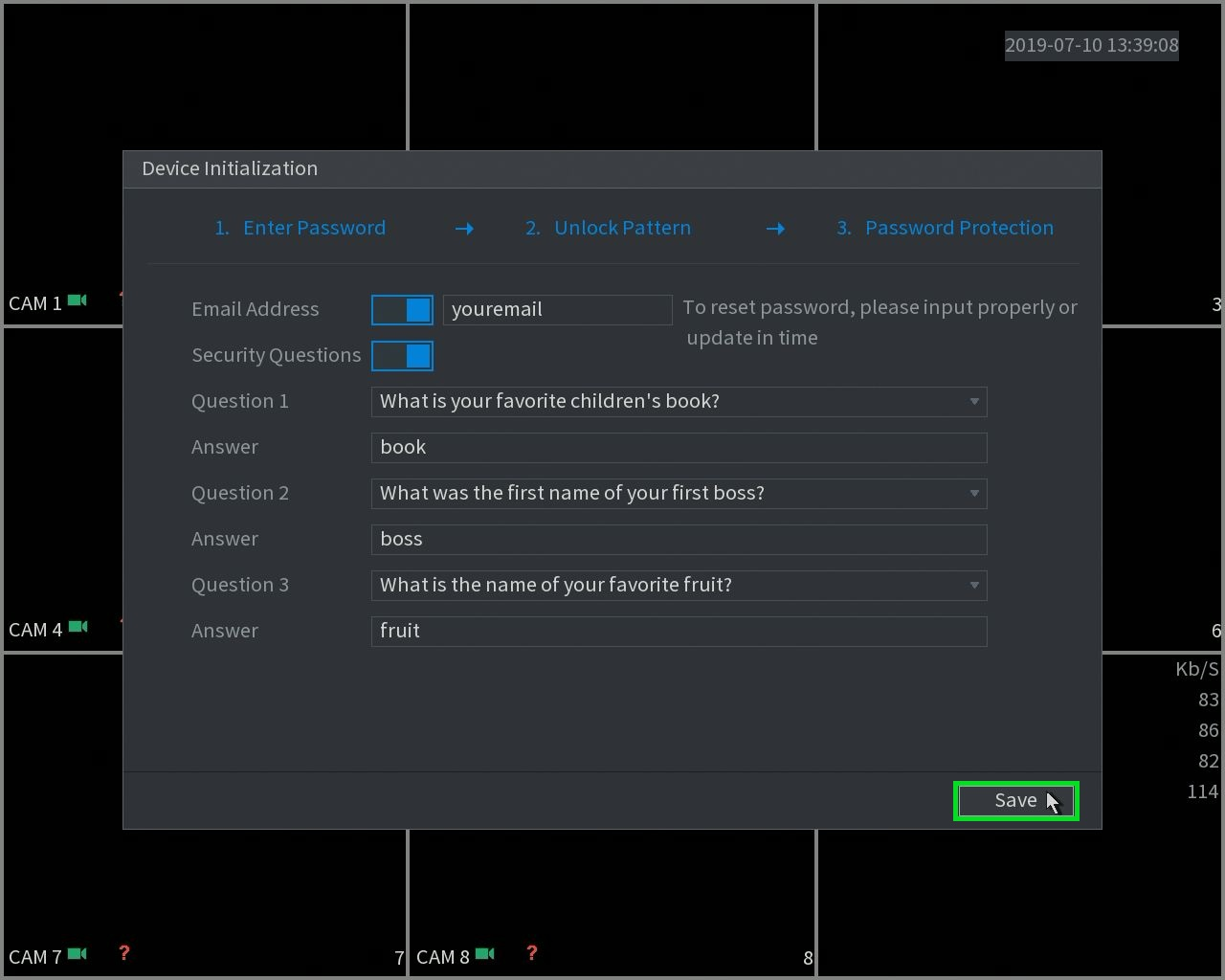The image size is (1225, 980).
Task: Click the answer field containing 'book'
Action: (679, 448)
